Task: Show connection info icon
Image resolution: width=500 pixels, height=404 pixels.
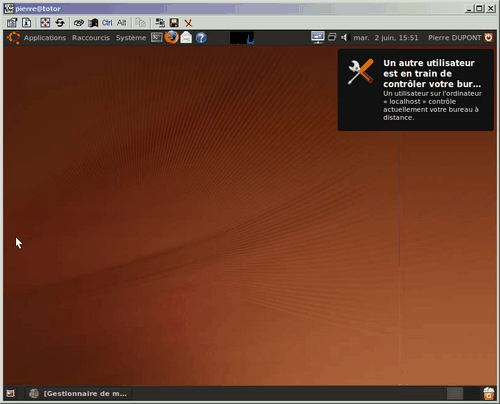Action: coord(26,23)
